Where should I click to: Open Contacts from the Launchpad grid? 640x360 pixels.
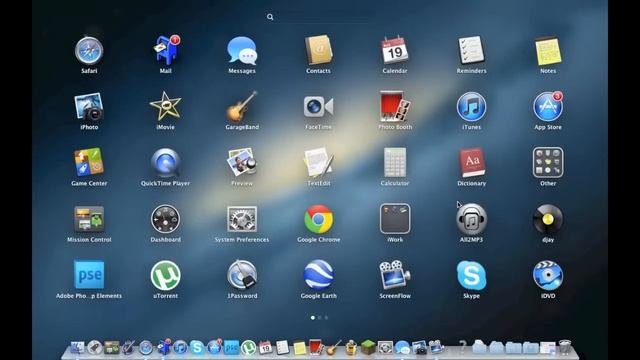tap(318, 50)
